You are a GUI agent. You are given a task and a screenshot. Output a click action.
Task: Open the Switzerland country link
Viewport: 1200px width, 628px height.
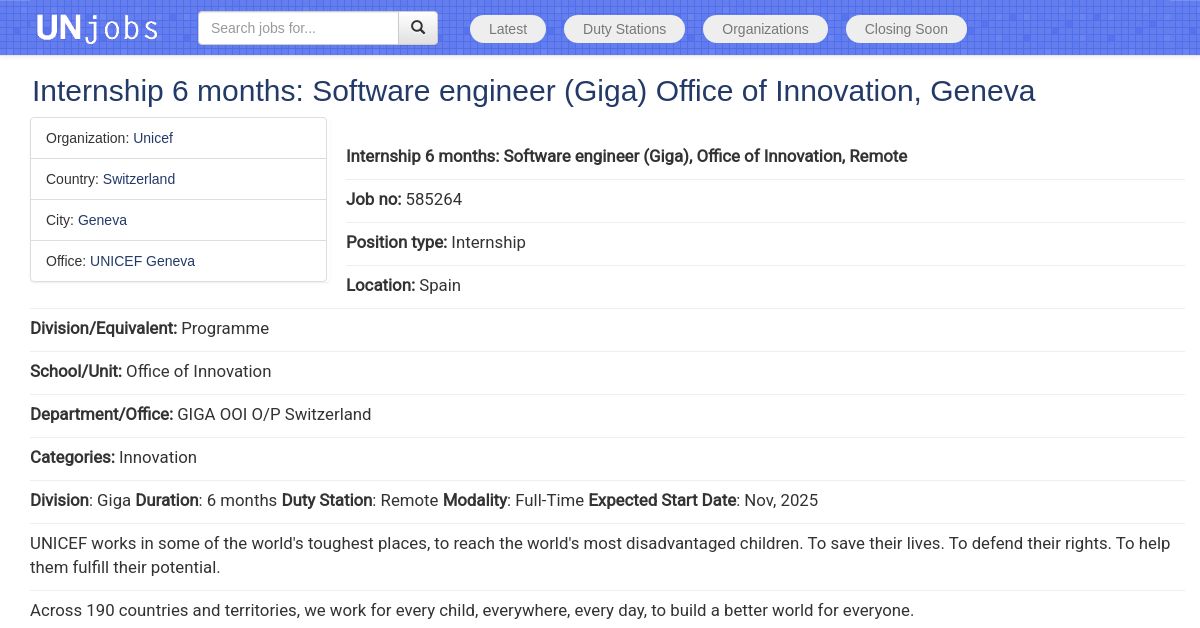tap(139, 179)
